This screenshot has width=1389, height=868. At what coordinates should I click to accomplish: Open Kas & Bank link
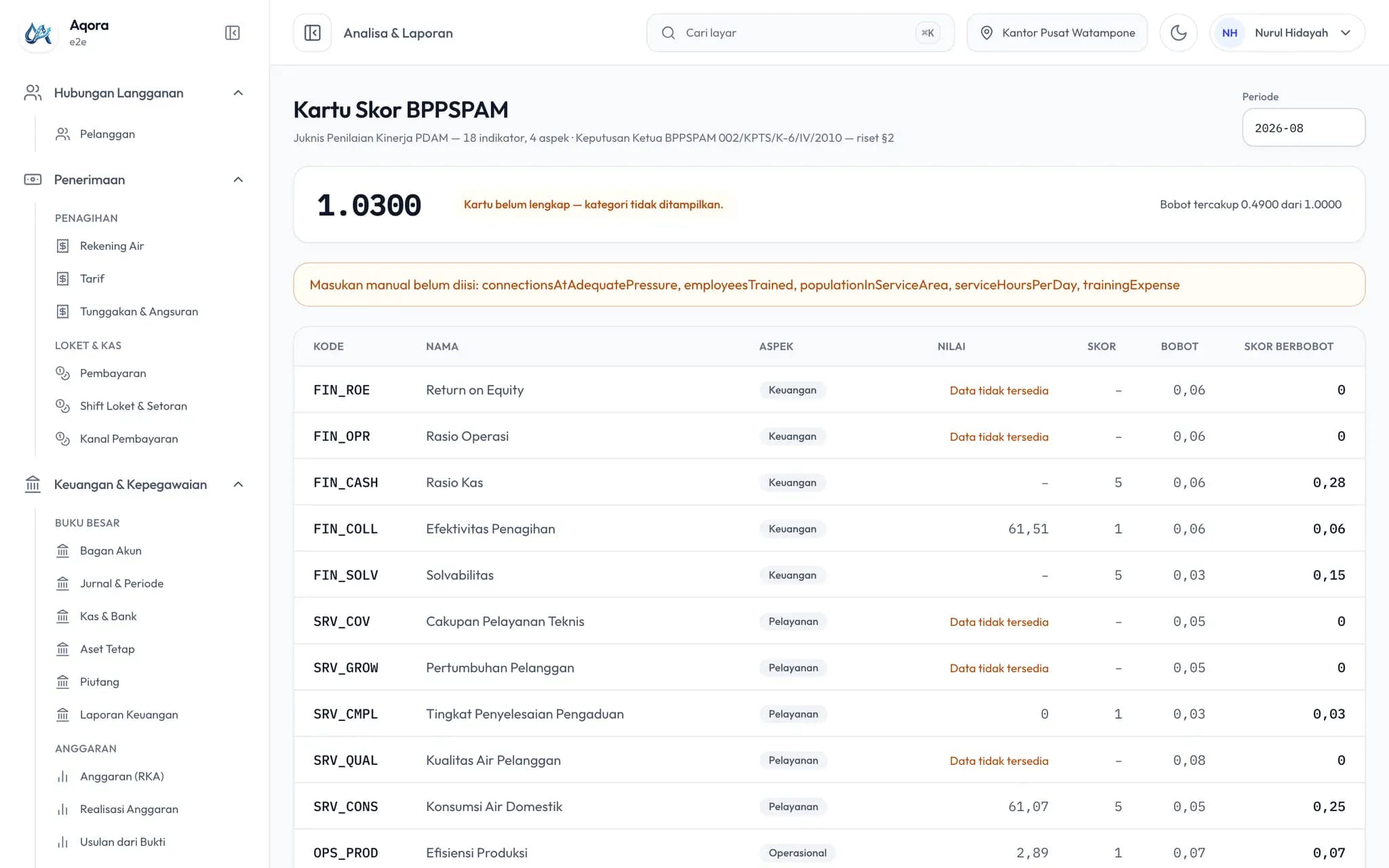coord(109,616)
